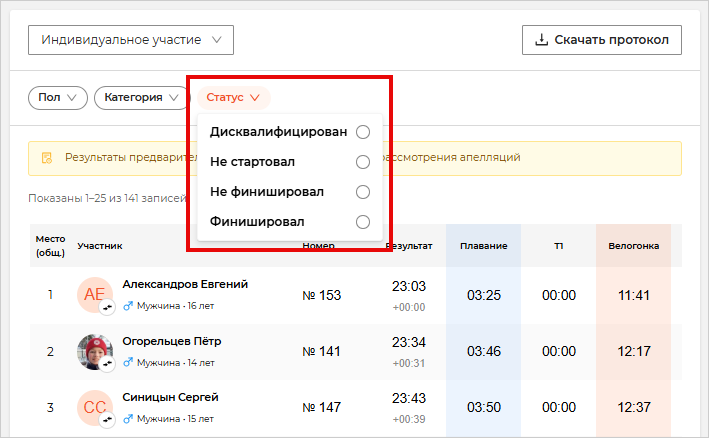Screen dimensions: 709x438
Task: Click the Скачать протокол button
Action: tap(601, 40)
